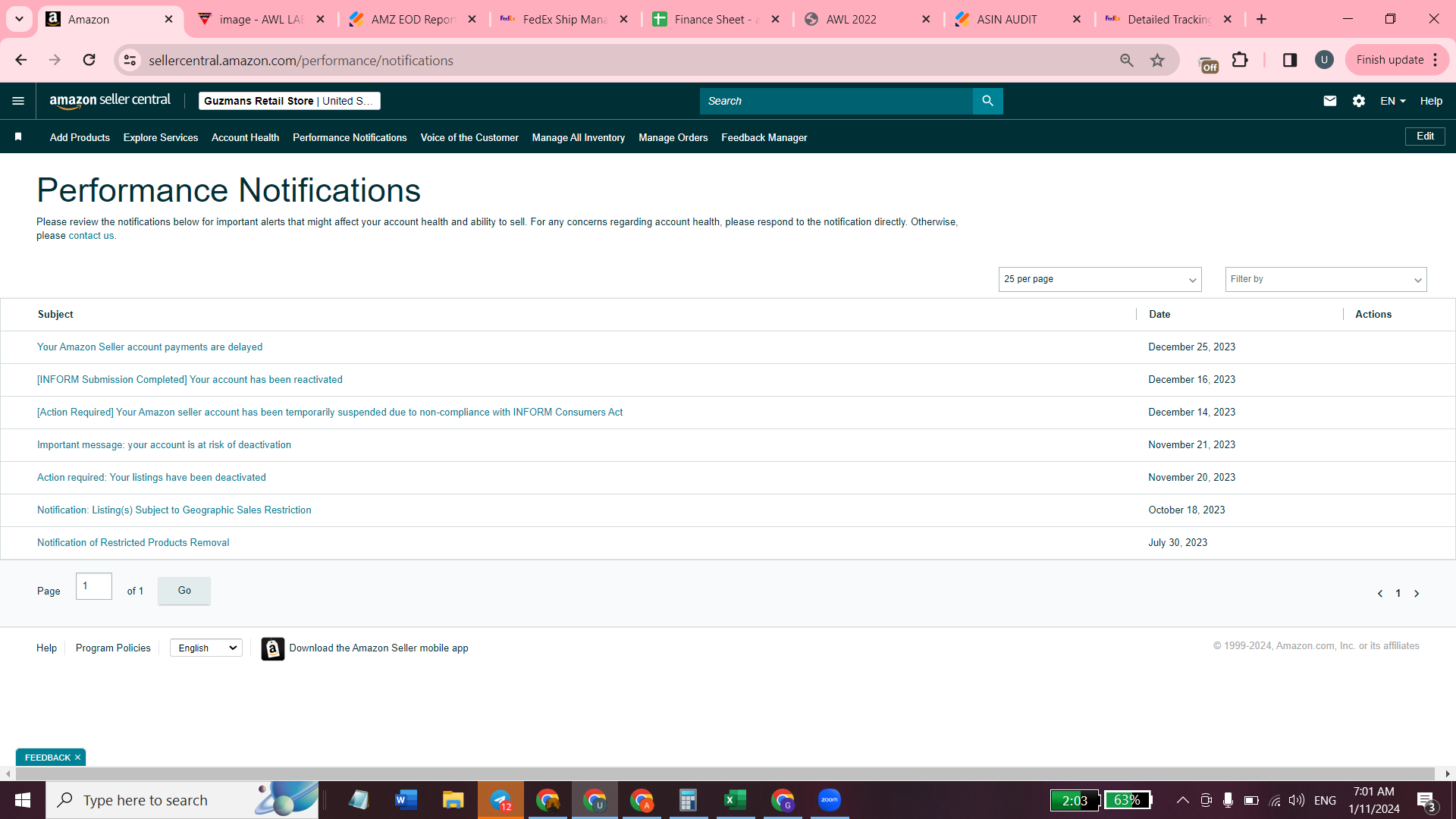Click the extension icon marked Off
The image size is (1456, 819).
(1207, 64)
